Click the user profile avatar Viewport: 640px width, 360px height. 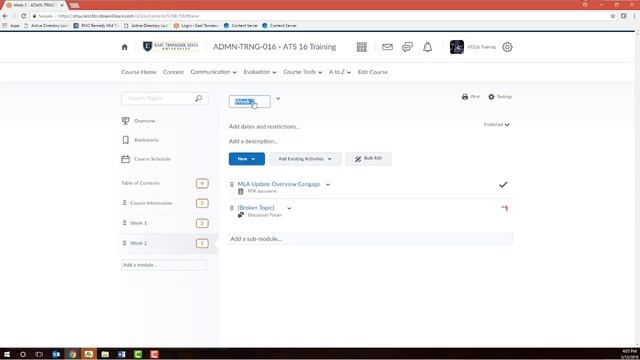pyautogui.click(x=457, y=47)
